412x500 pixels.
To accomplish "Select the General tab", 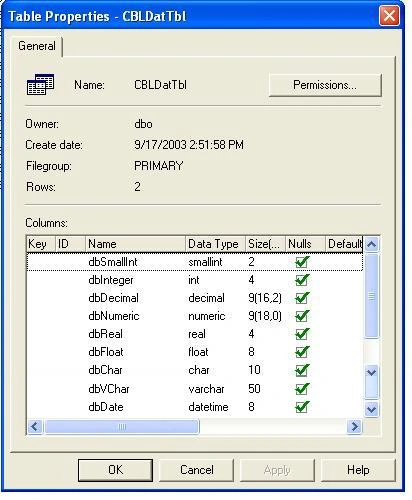I will (37, 46).
